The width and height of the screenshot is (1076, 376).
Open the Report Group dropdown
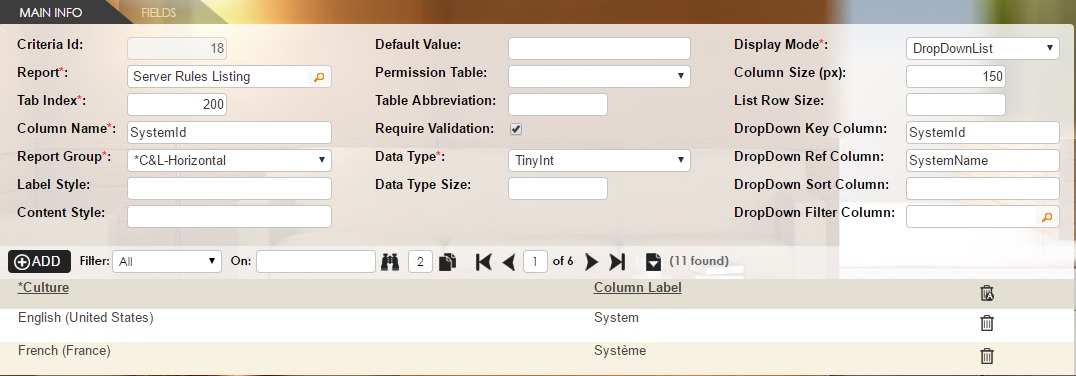(229, 161)
